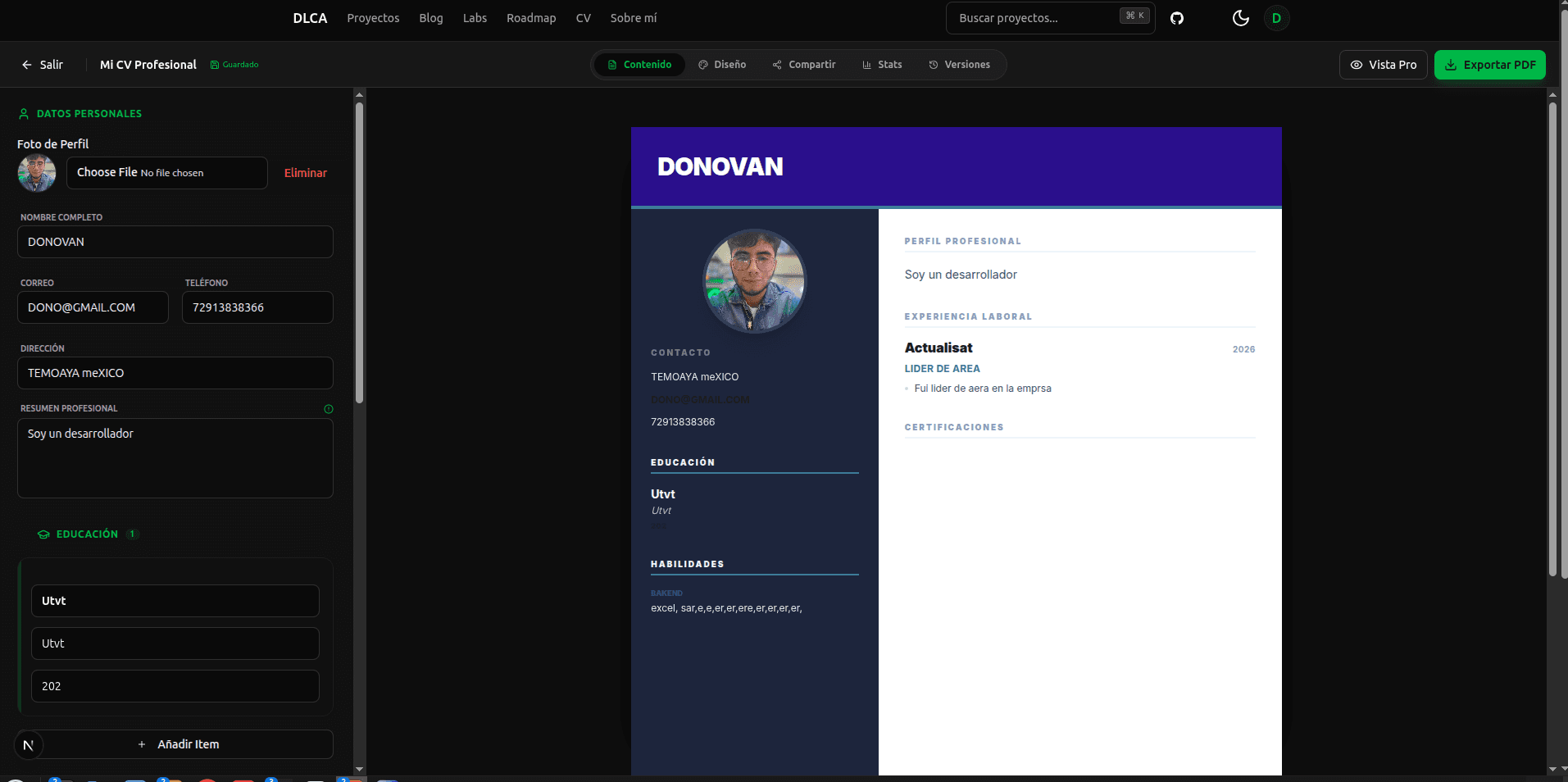
Task: Focus the Nombre Completo input field
Action: click(x=175, y=242)
